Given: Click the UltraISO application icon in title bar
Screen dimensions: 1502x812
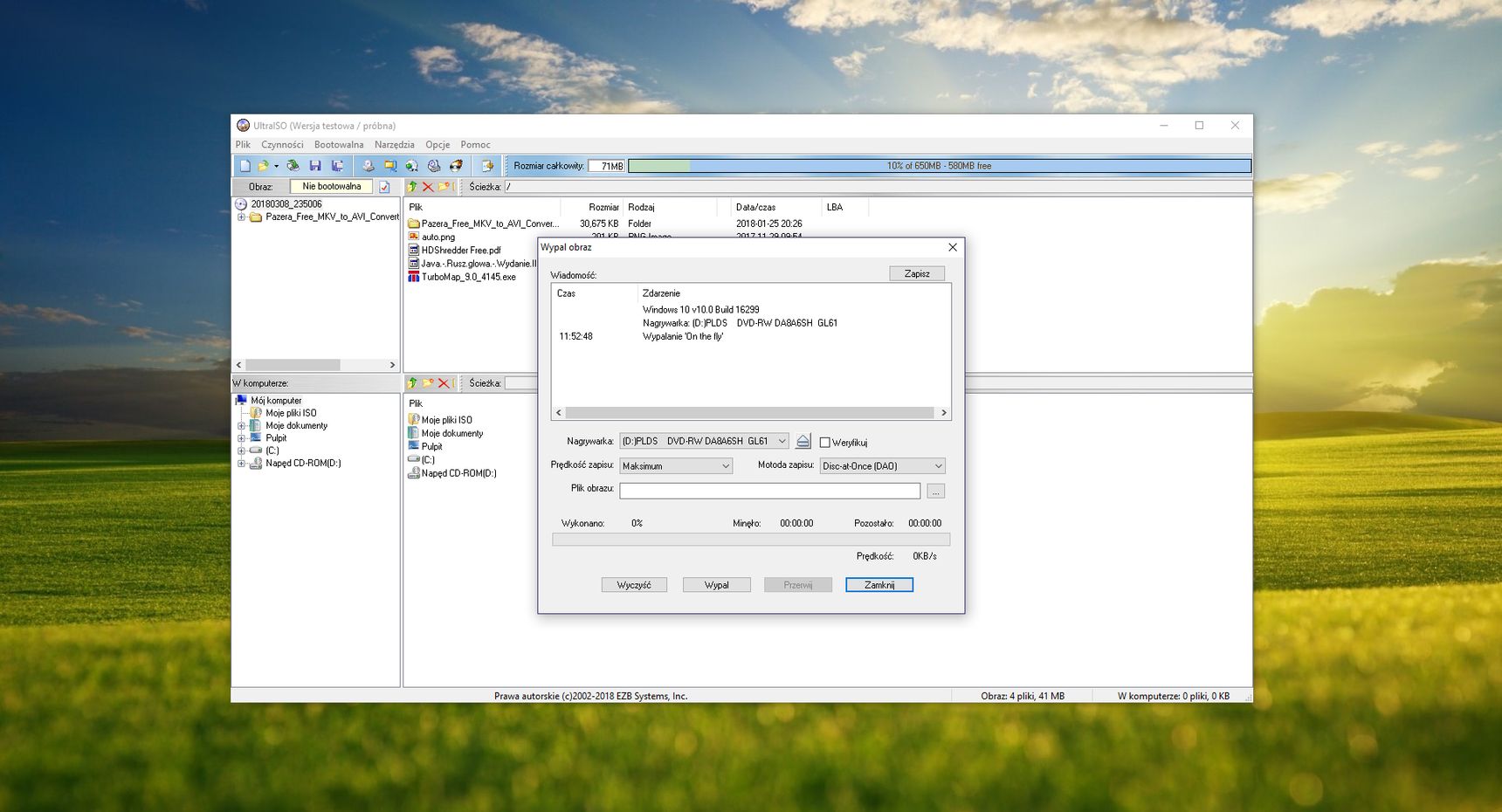Looking at the screenshot, I should [x=244, y=126].
